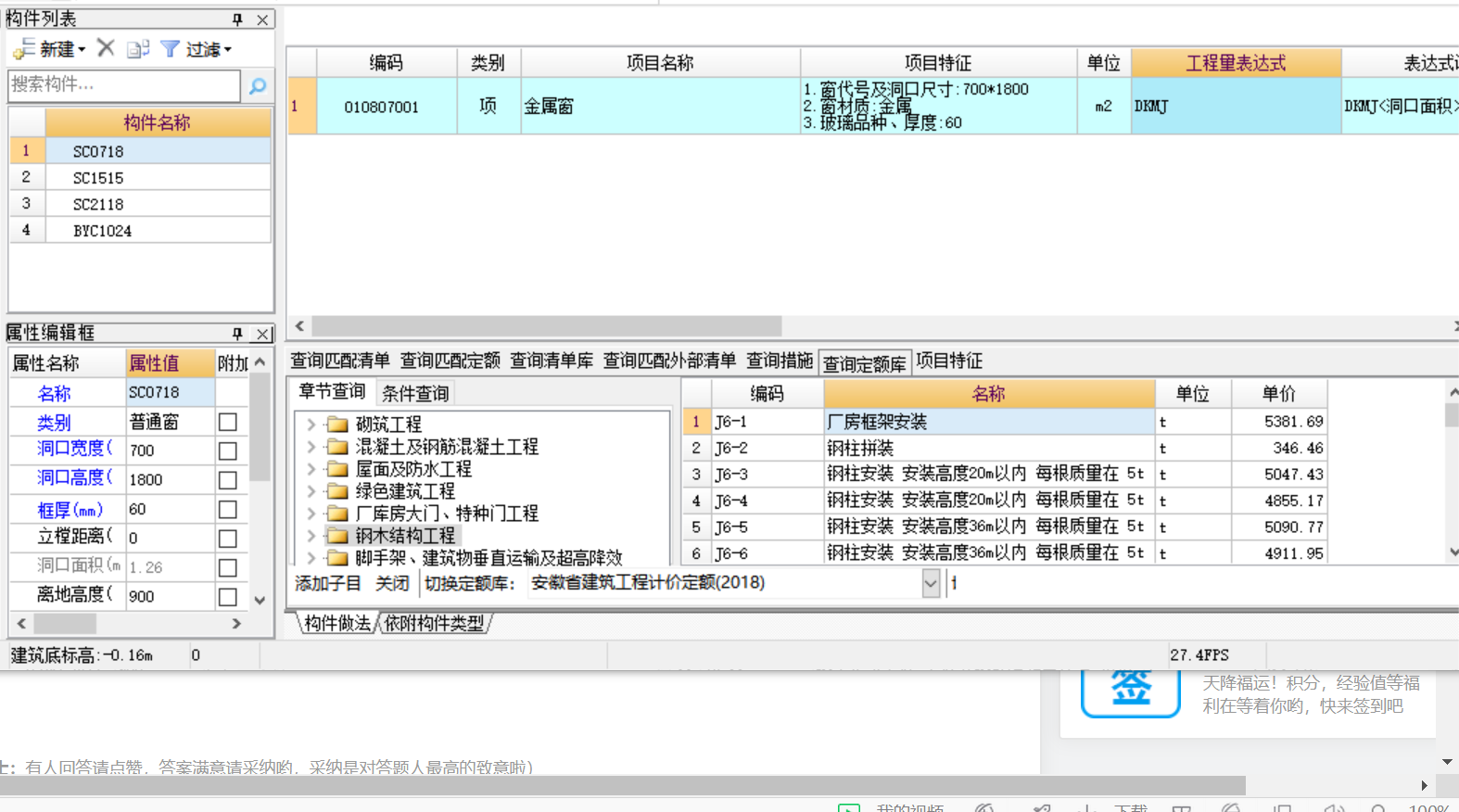Close the 构件列表 panel

pos(262,19)
